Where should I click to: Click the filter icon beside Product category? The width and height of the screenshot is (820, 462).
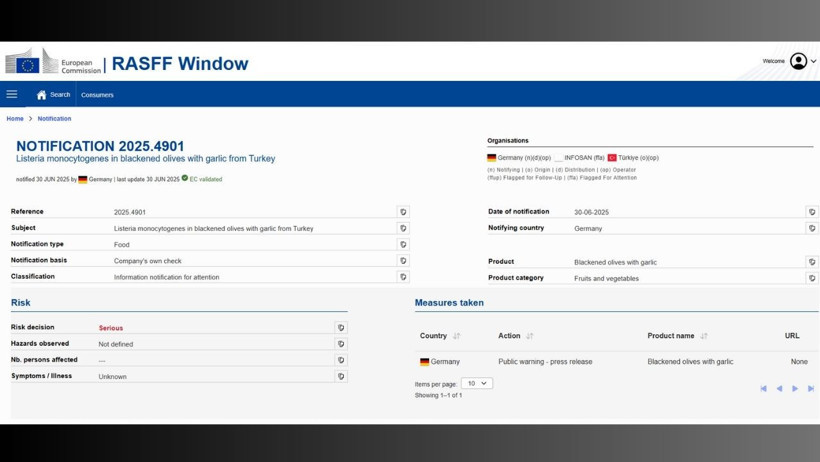(x=812, y=278)
